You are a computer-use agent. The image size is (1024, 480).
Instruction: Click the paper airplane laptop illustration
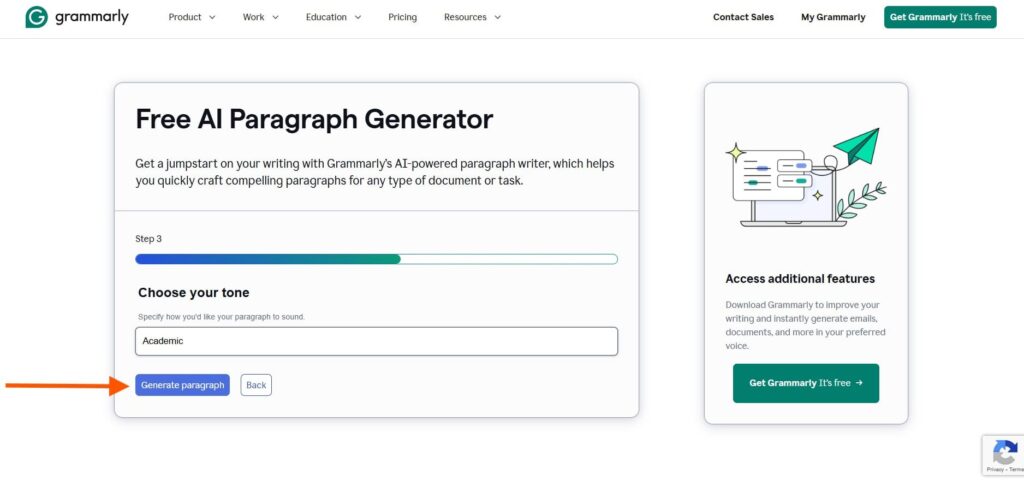coord(806,177)
